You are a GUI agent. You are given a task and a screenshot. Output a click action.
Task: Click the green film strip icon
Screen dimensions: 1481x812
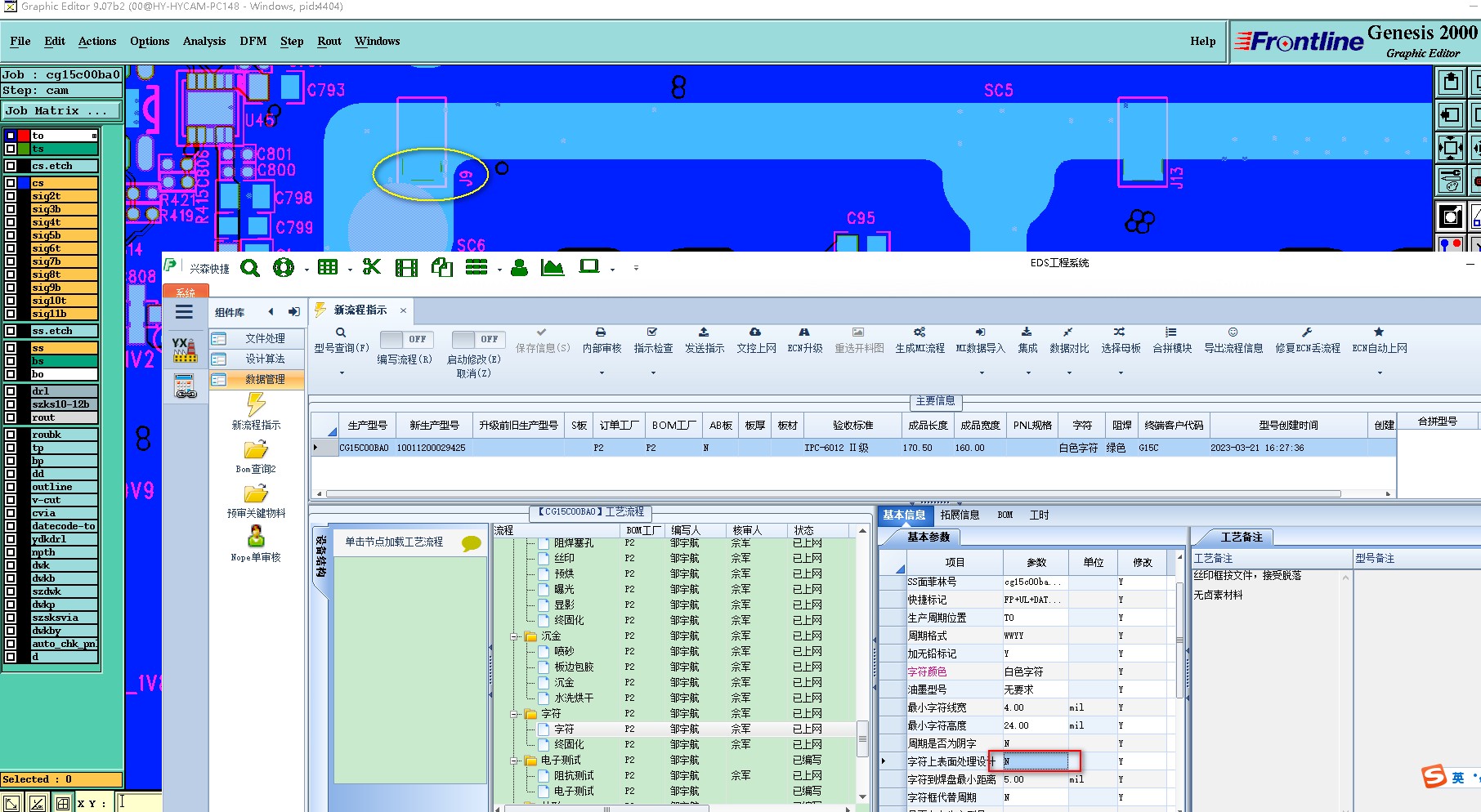coord(406,267)
